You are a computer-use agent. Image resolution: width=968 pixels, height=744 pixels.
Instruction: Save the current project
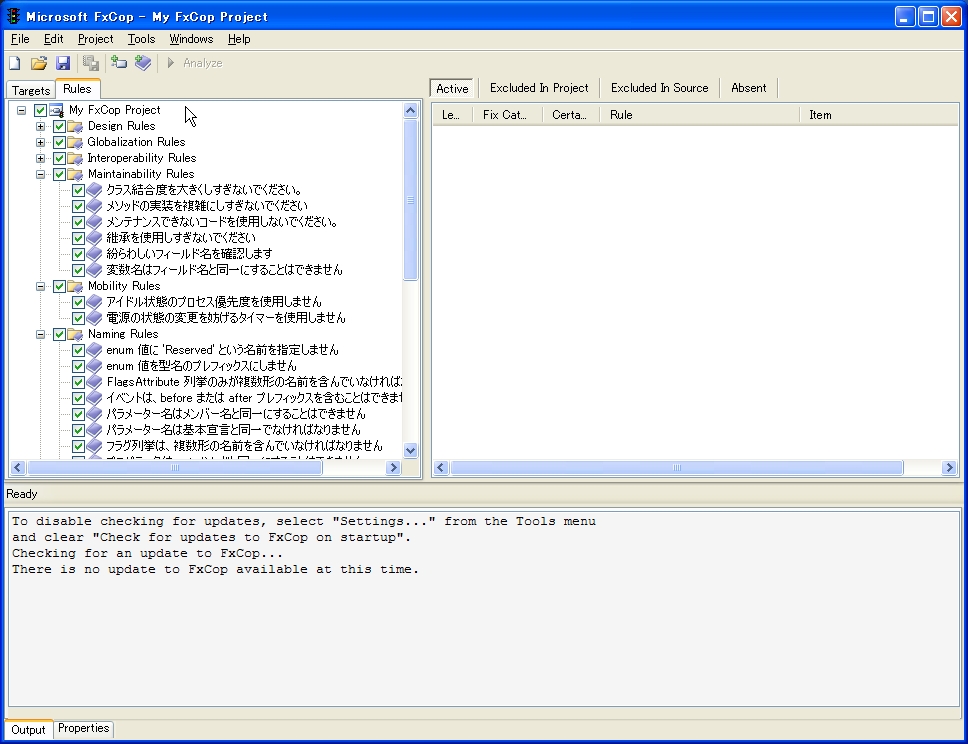[x=63, y=62]
